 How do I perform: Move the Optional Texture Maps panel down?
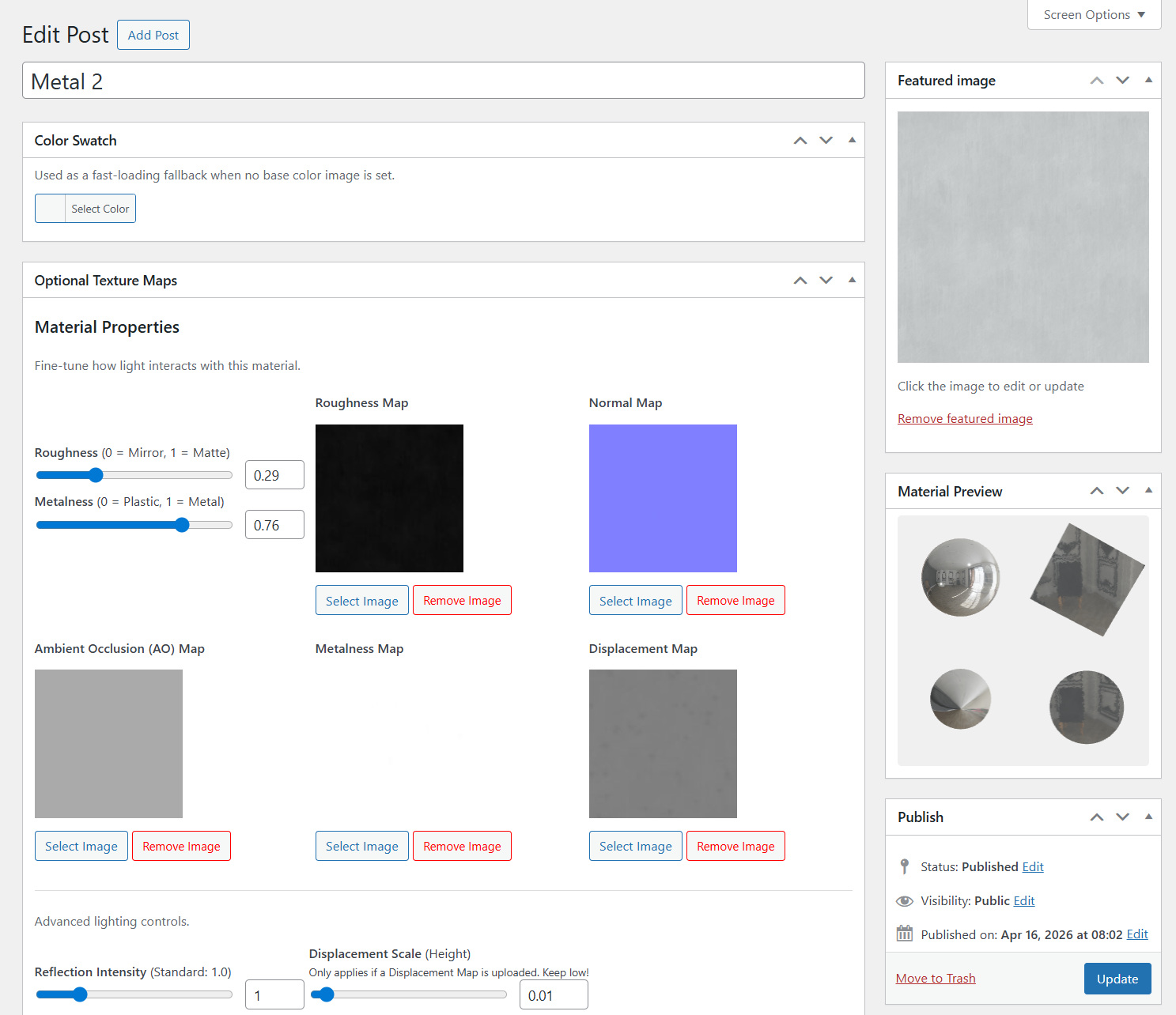(826, 280)
